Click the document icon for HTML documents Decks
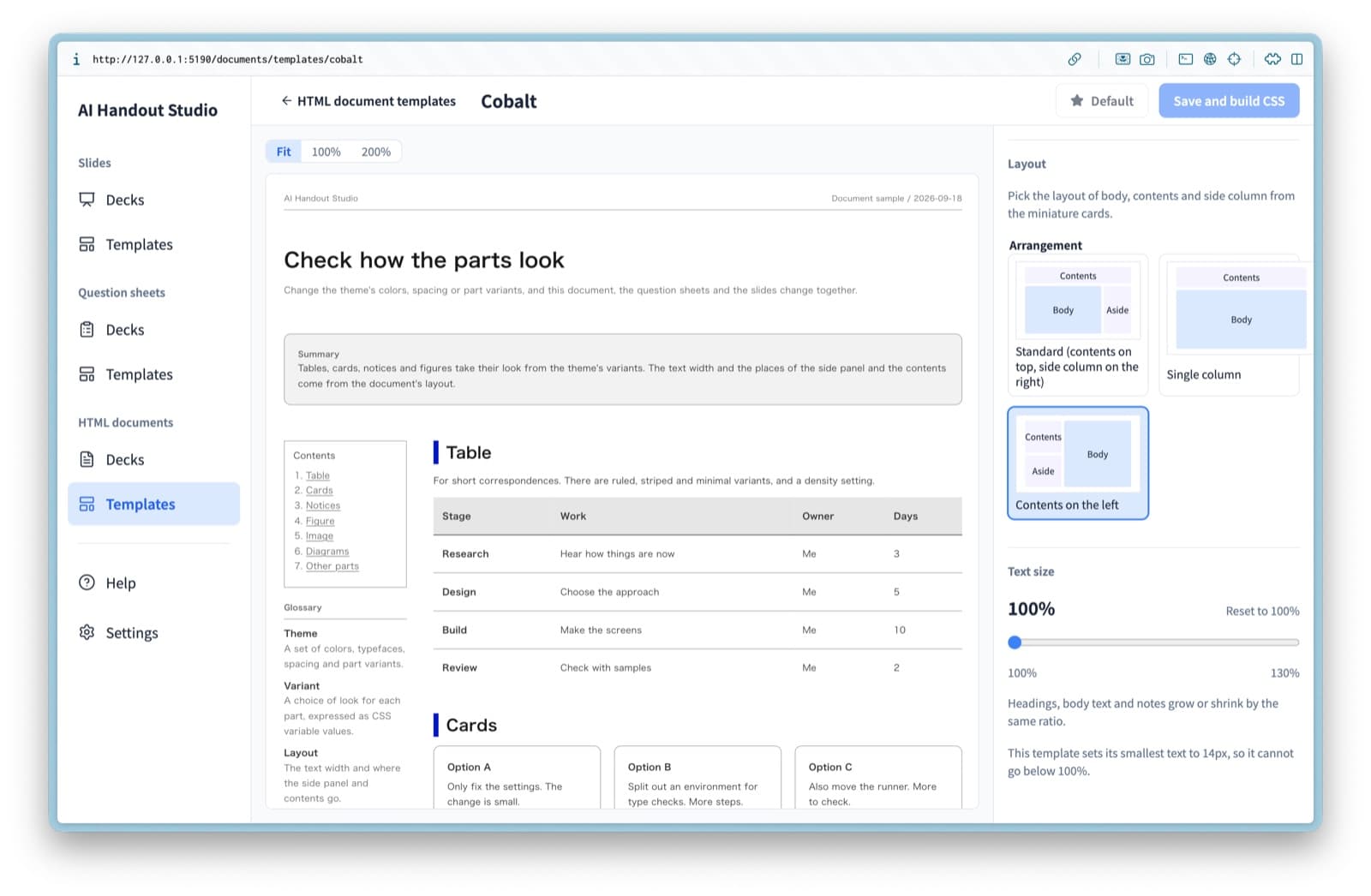This screenshot has width=1371, height=896. click(x=87, y=459)
